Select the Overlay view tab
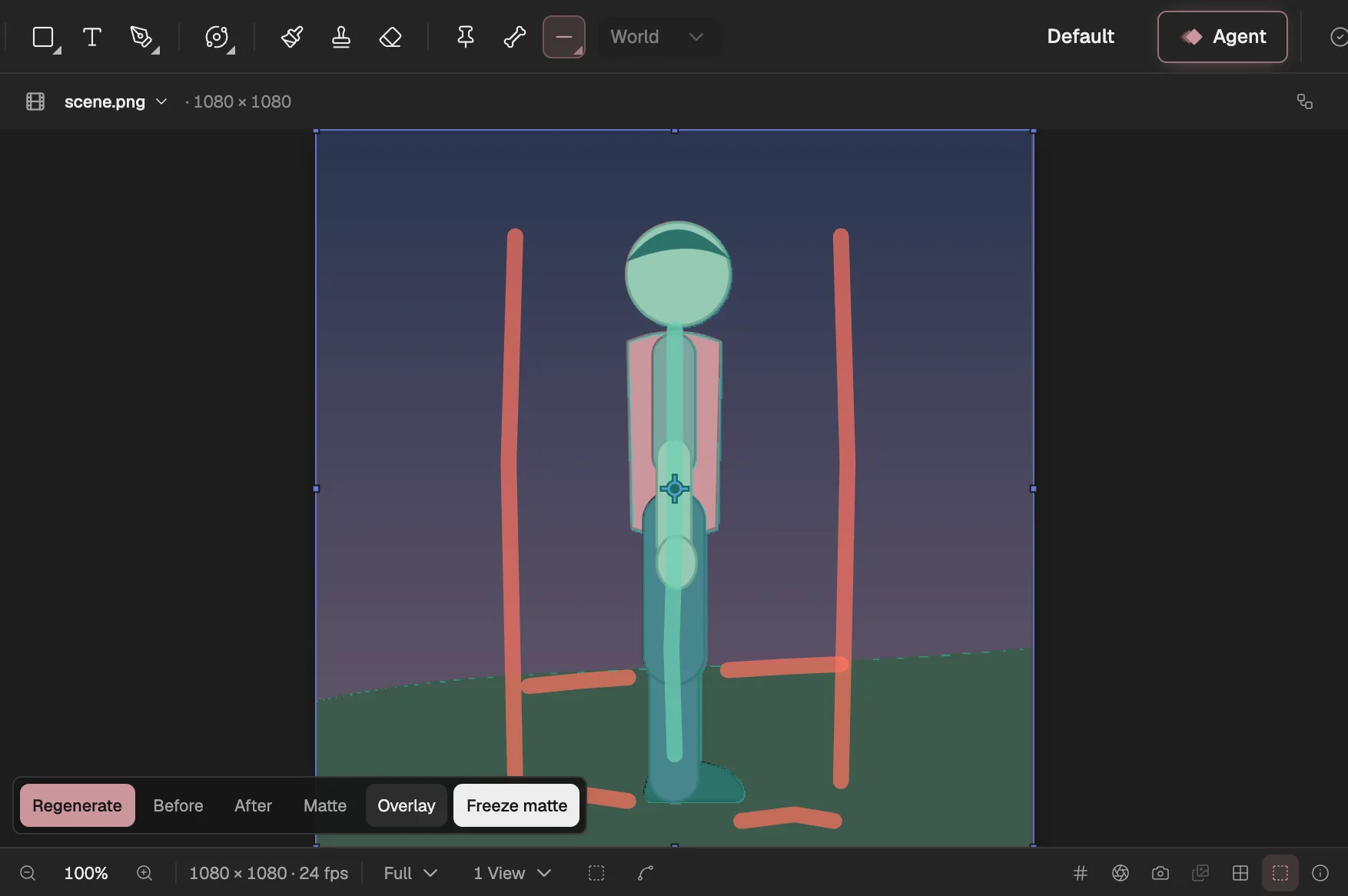Image resolution: width=1348 pixels, height=896 pixels. tap(407, 805)
